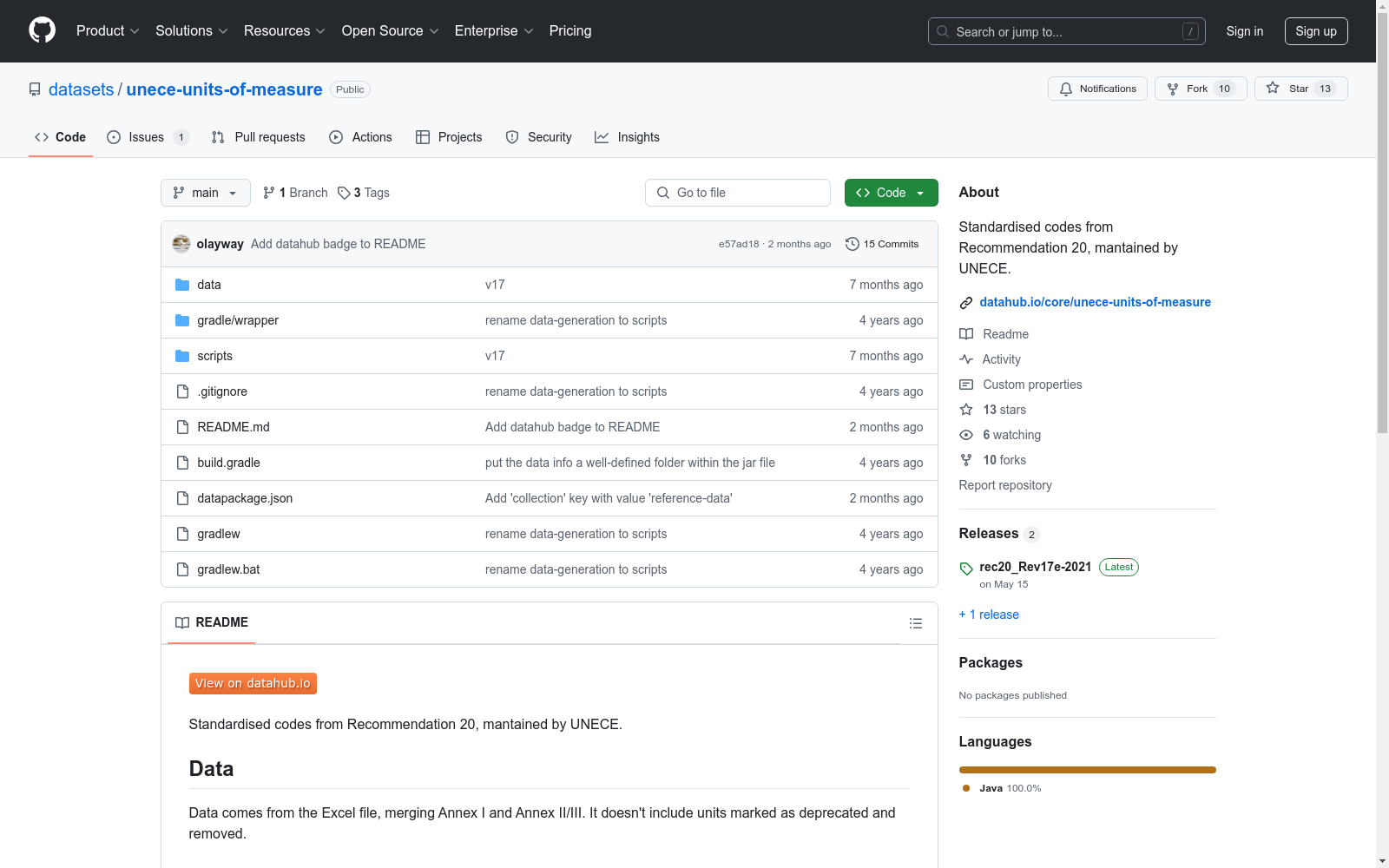
Task: Click the GitHub logo icon
Action: point(42,30)
